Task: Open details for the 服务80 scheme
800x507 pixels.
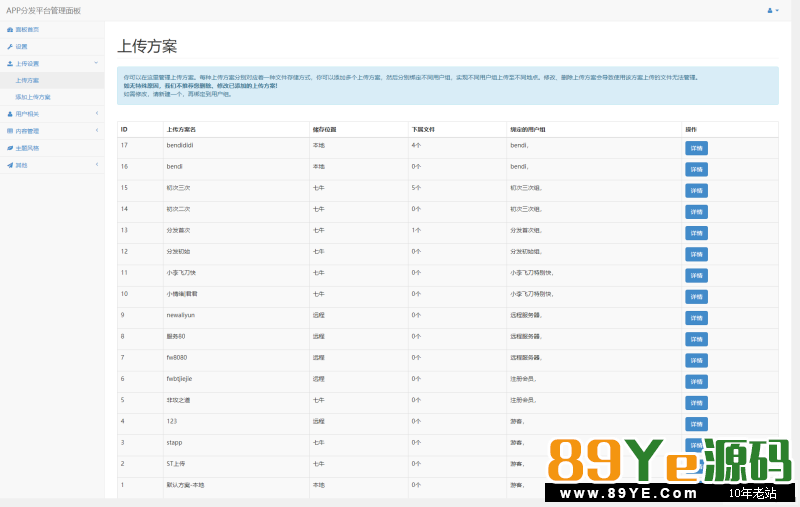Action: [696, 339]
